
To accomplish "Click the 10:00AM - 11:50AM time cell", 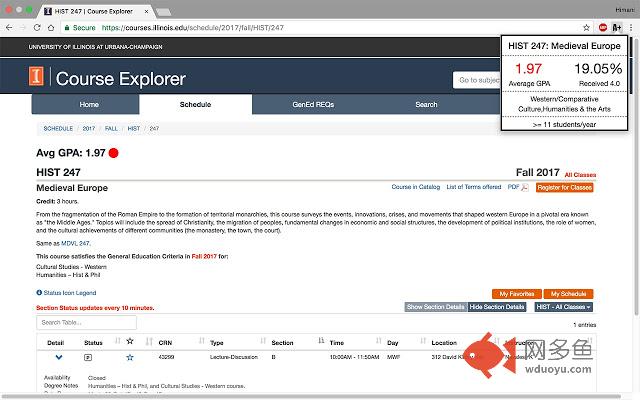I will coord(354,357).
